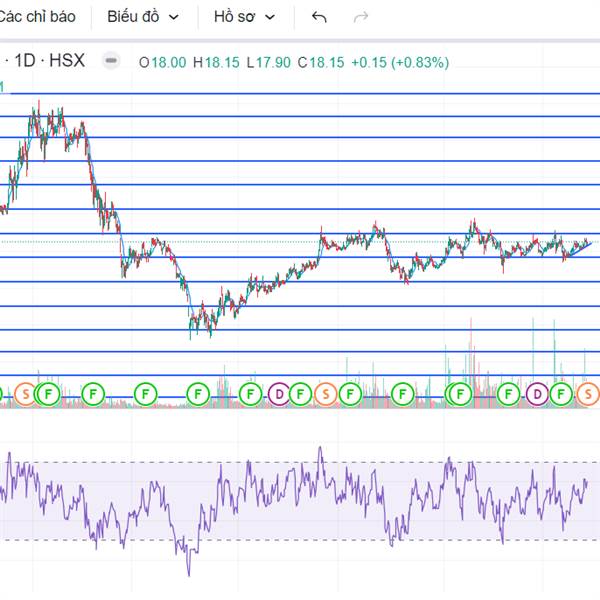This screenshot has height=600, width=600.
Task: Open the F marker just left of first D marker
Action: [250, 394]
